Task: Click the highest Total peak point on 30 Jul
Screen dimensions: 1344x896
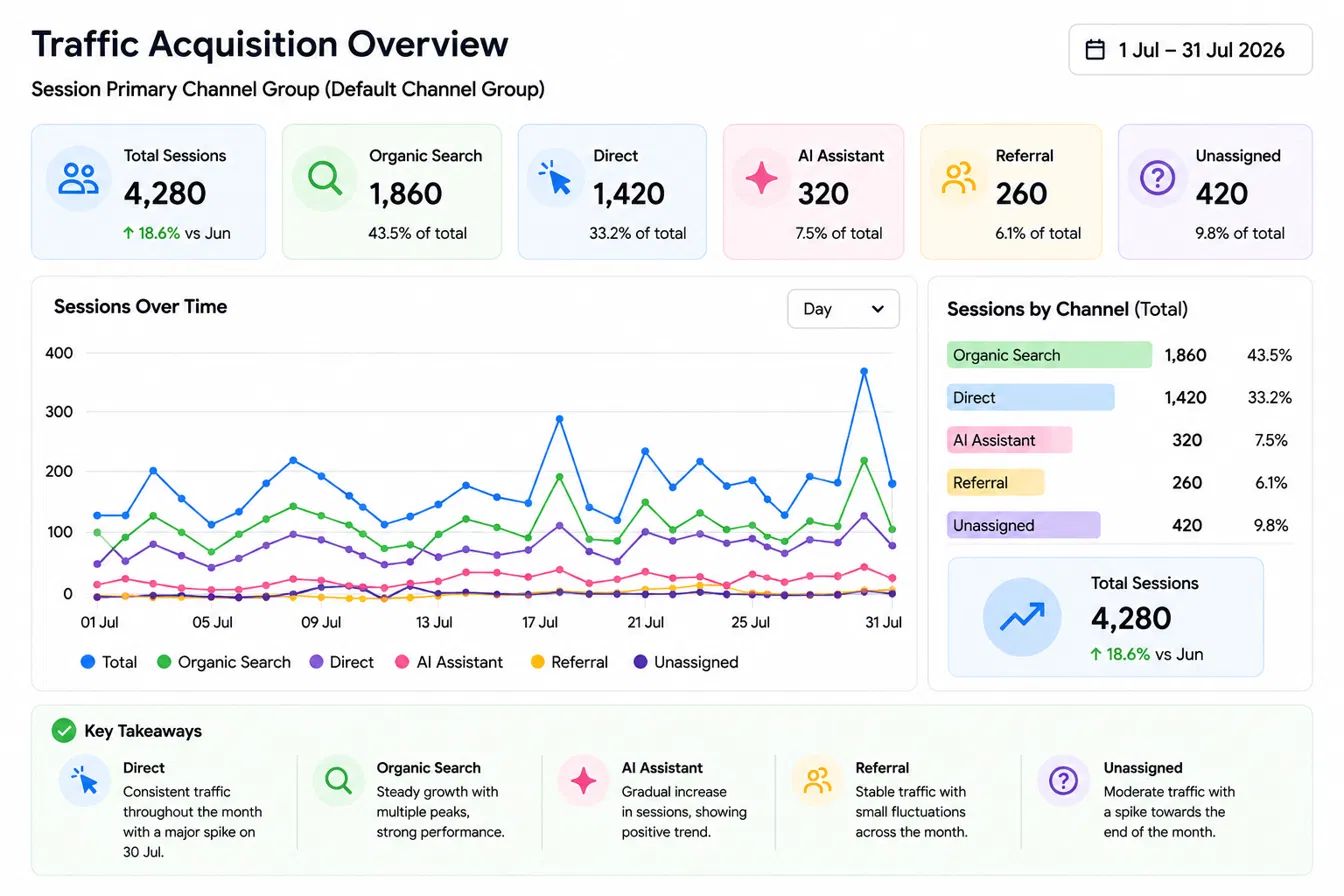Action: tap(864, 371)
